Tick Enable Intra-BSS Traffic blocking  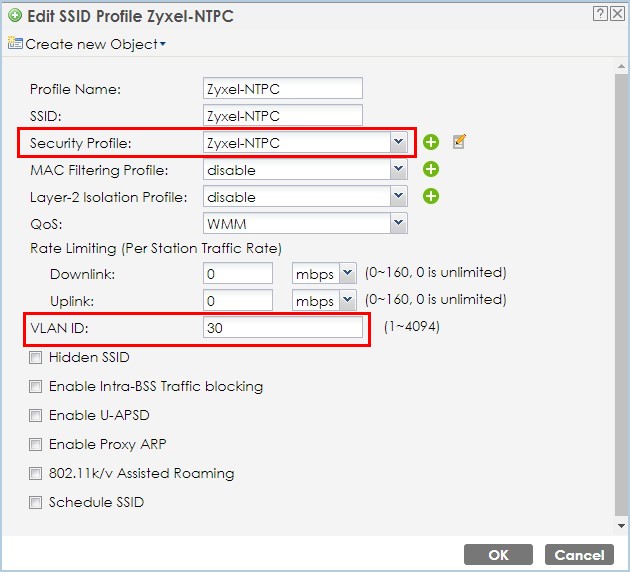click(x=35, y=386)
